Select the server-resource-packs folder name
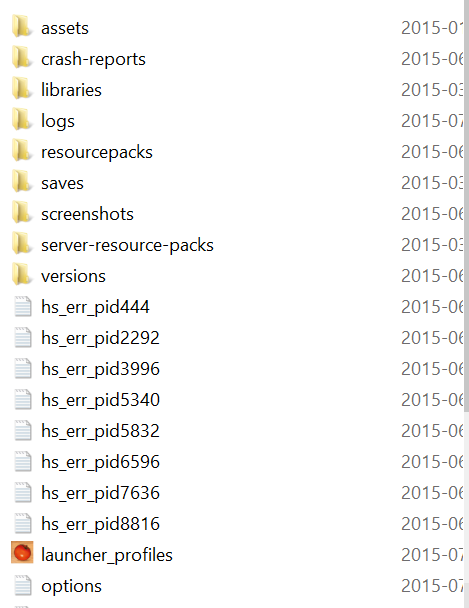This screenshot has width=469, height=608. 127,245
